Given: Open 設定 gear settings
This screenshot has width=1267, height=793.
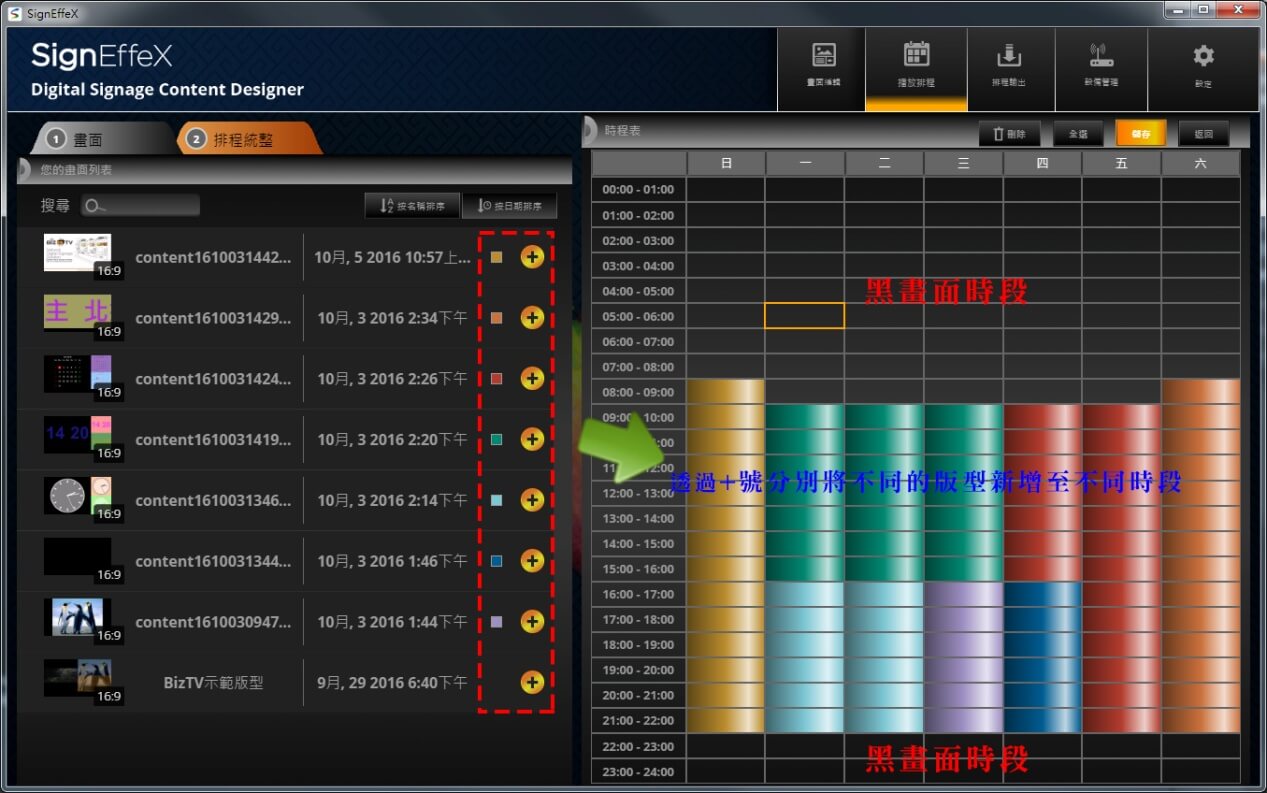Looking at the screenshot, I should pyautogui.click(x=1203, y=65).
